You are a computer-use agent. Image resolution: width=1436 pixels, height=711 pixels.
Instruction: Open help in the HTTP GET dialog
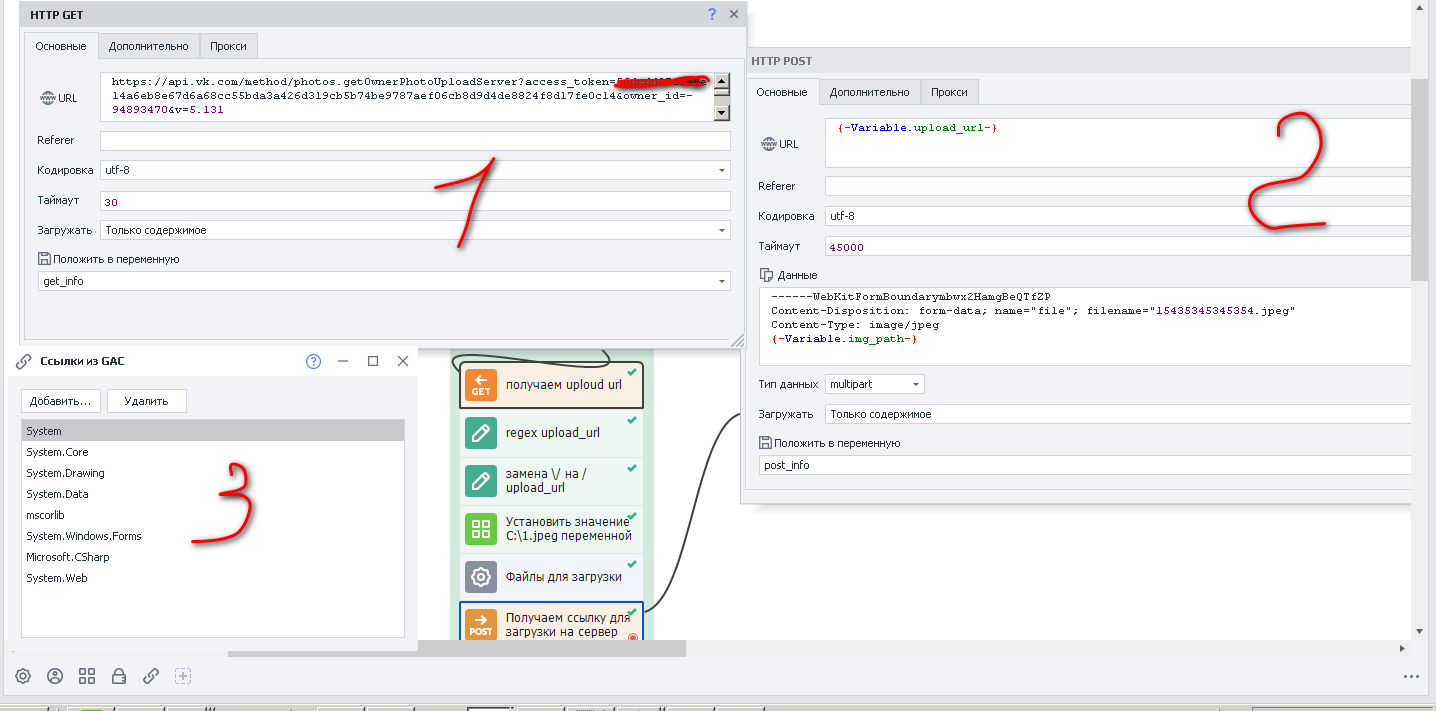(x=712, y=14)
